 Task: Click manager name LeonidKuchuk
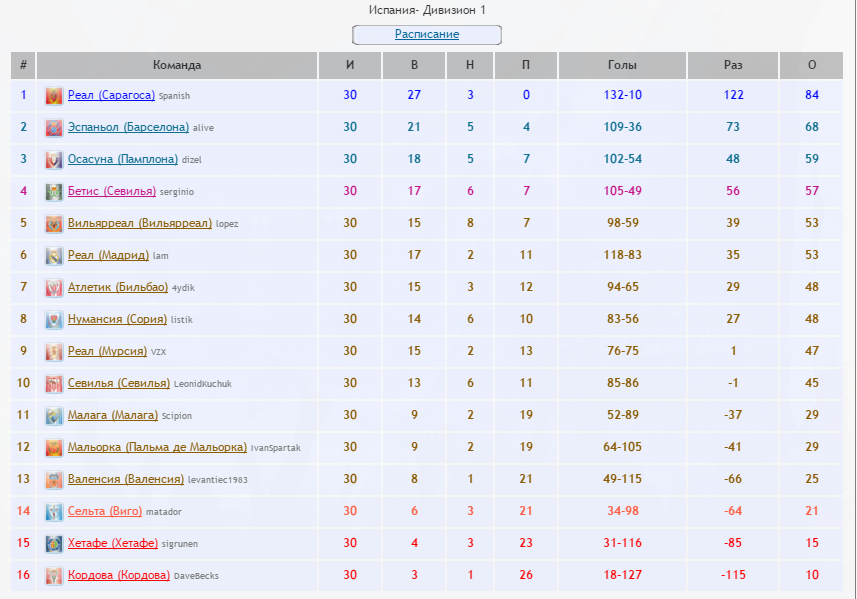203,384
